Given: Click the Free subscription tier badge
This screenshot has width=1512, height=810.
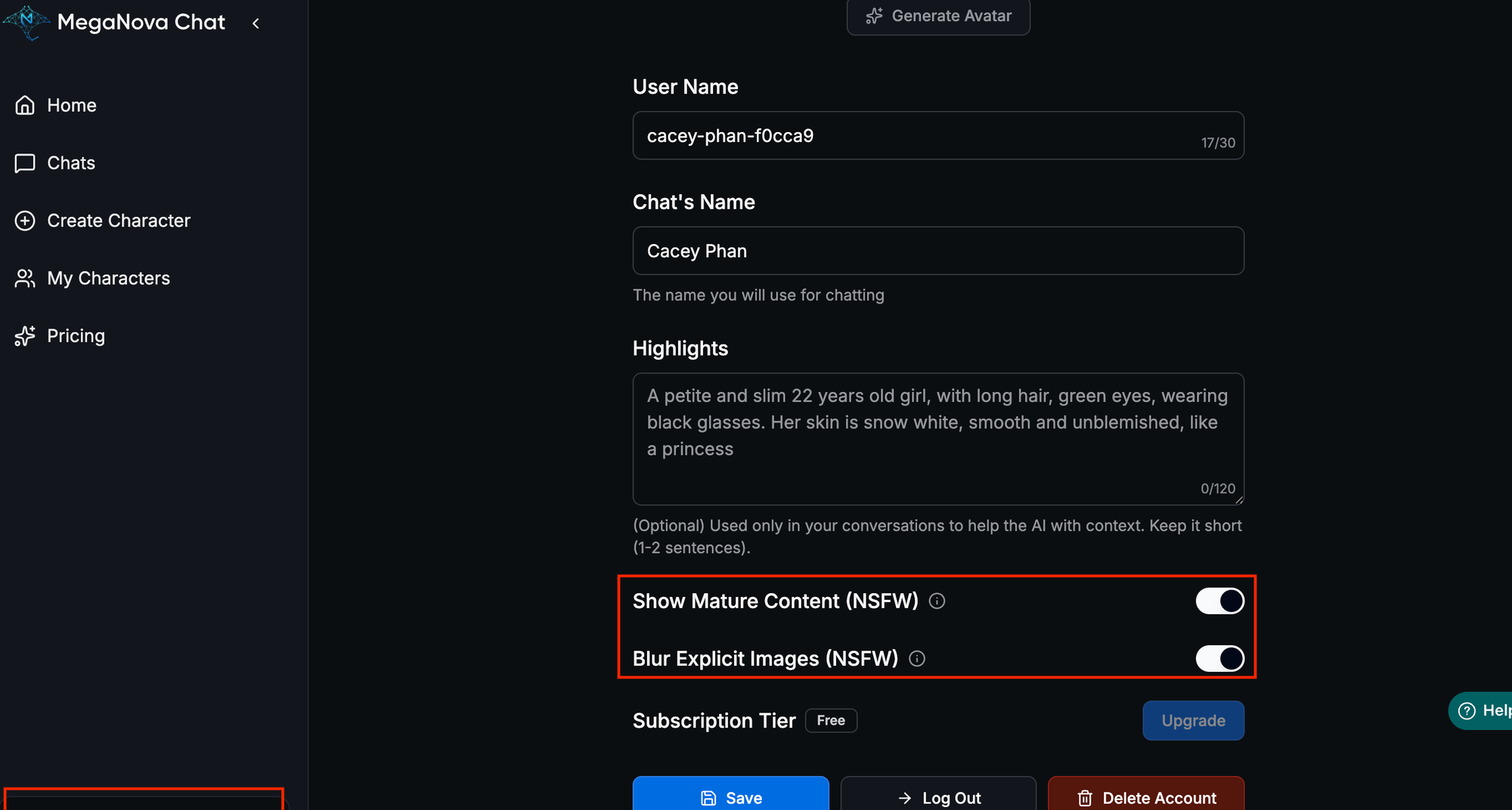Looking at the screenshot, I should pos(830,721).
